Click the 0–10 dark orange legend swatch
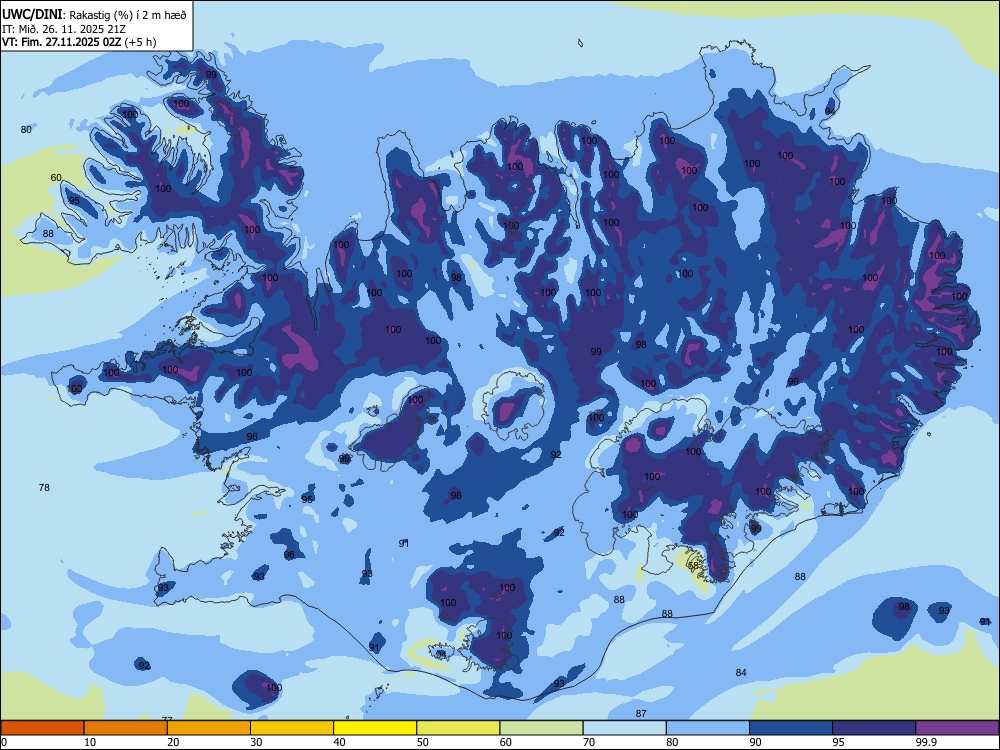 point(42,728)
